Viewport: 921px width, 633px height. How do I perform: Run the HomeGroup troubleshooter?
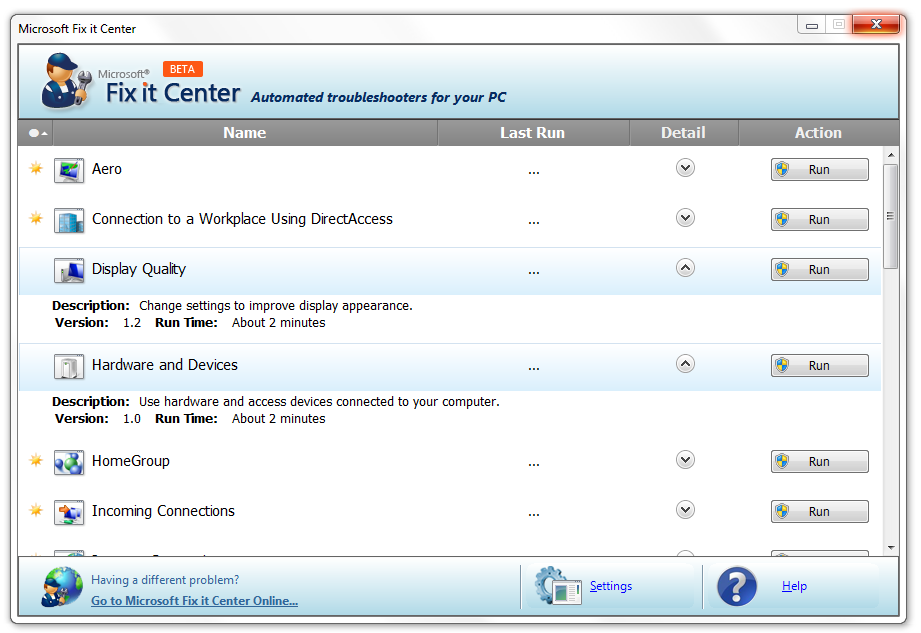click(819, 462)
